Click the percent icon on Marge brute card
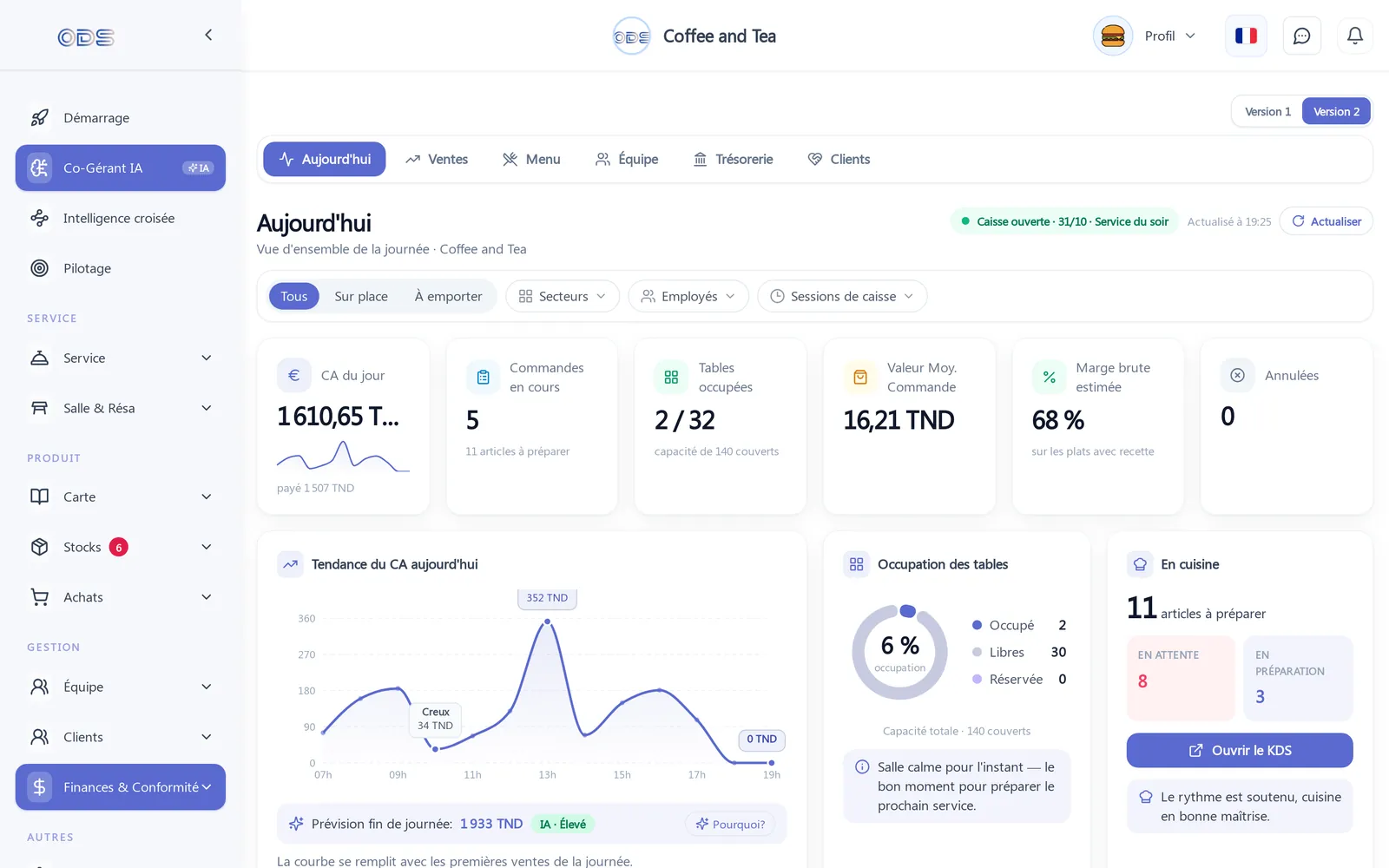1389x868 pixels. 1049,377
